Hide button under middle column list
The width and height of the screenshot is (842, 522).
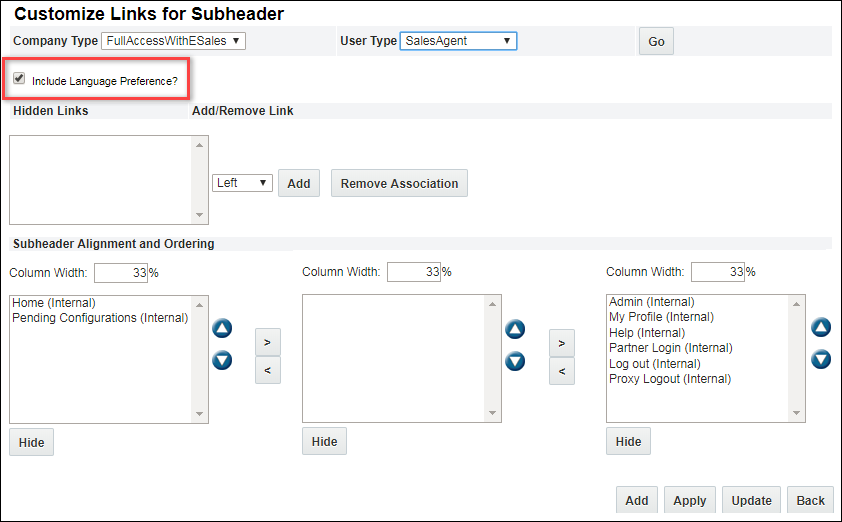click(324, 441)
